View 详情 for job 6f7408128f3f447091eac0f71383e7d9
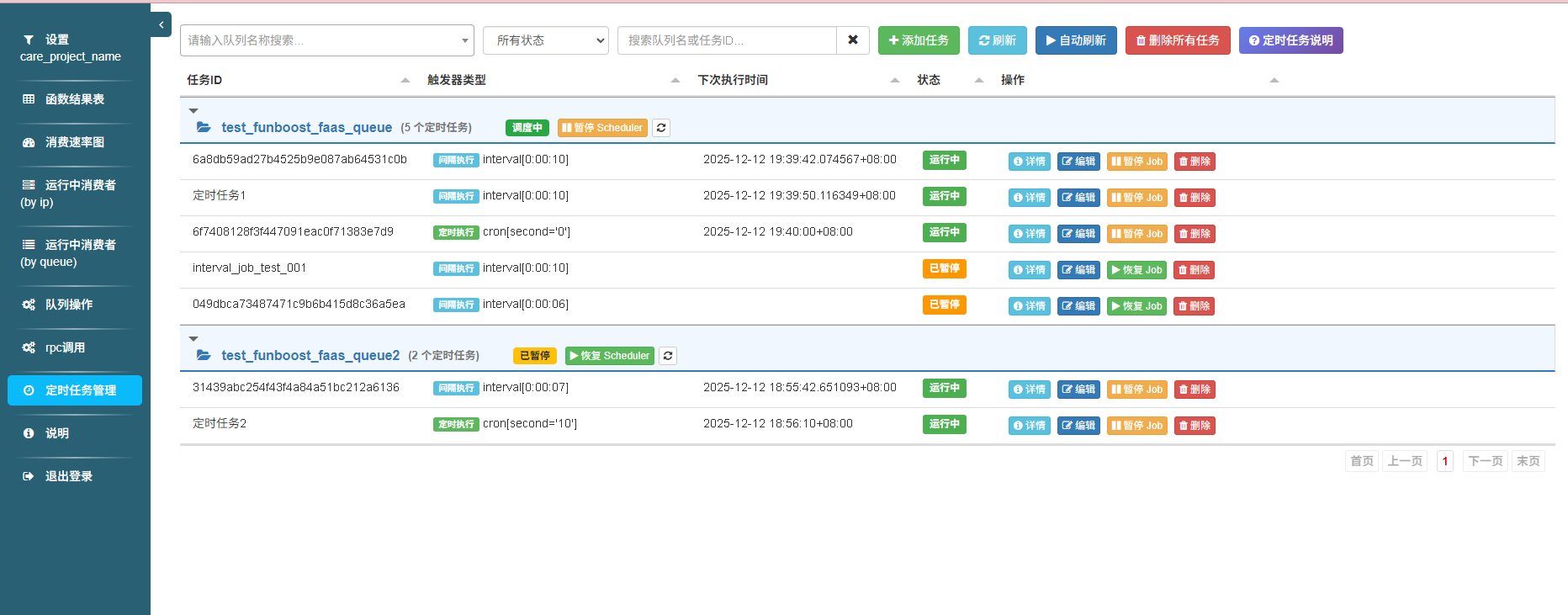Viewport: 1568px width, 615px height. pos(1030,234)
